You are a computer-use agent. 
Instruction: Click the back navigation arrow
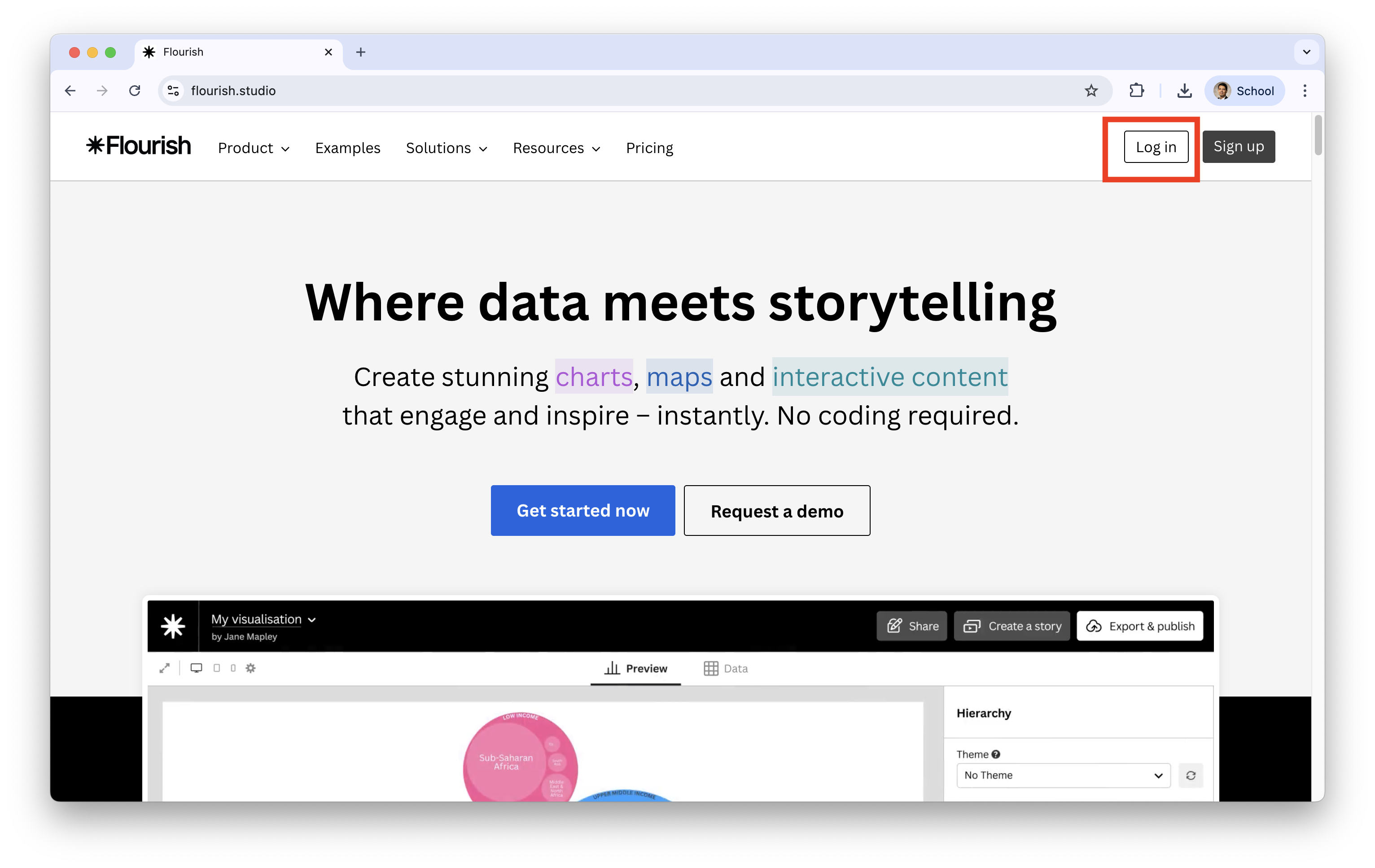(70, 91)
